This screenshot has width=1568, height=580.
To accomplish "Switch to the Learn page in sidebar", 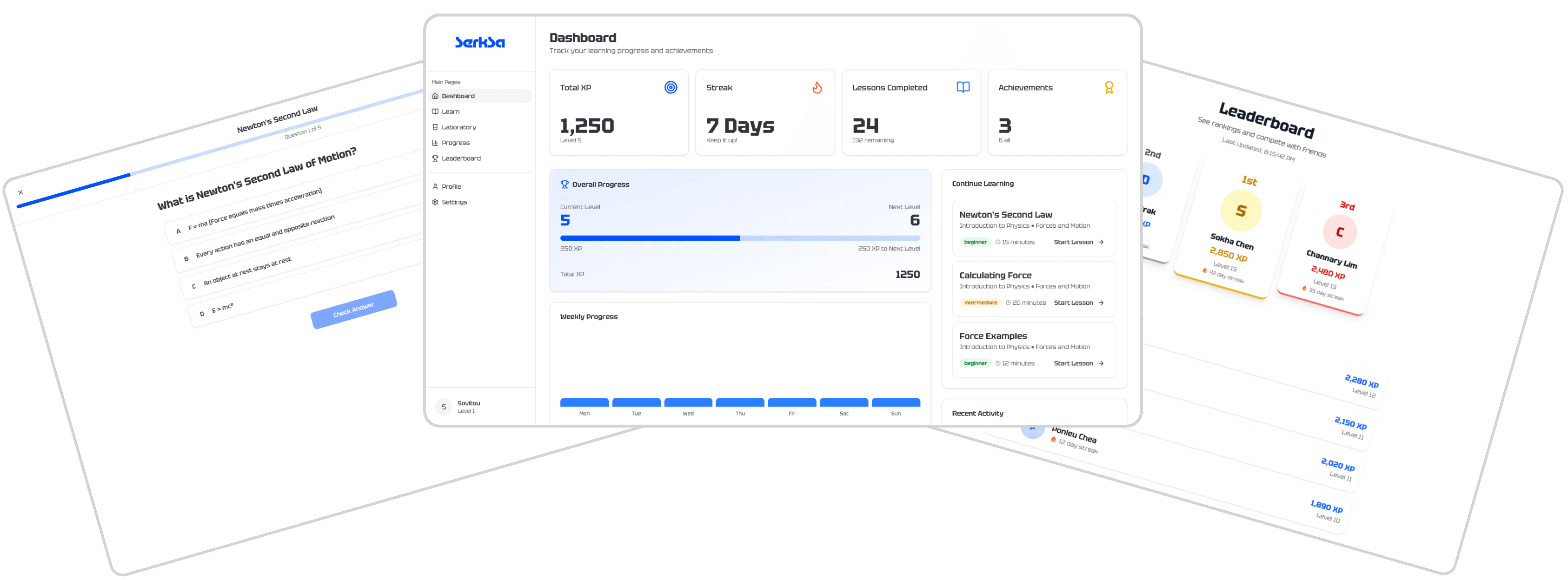I will [x=451, y=112].
